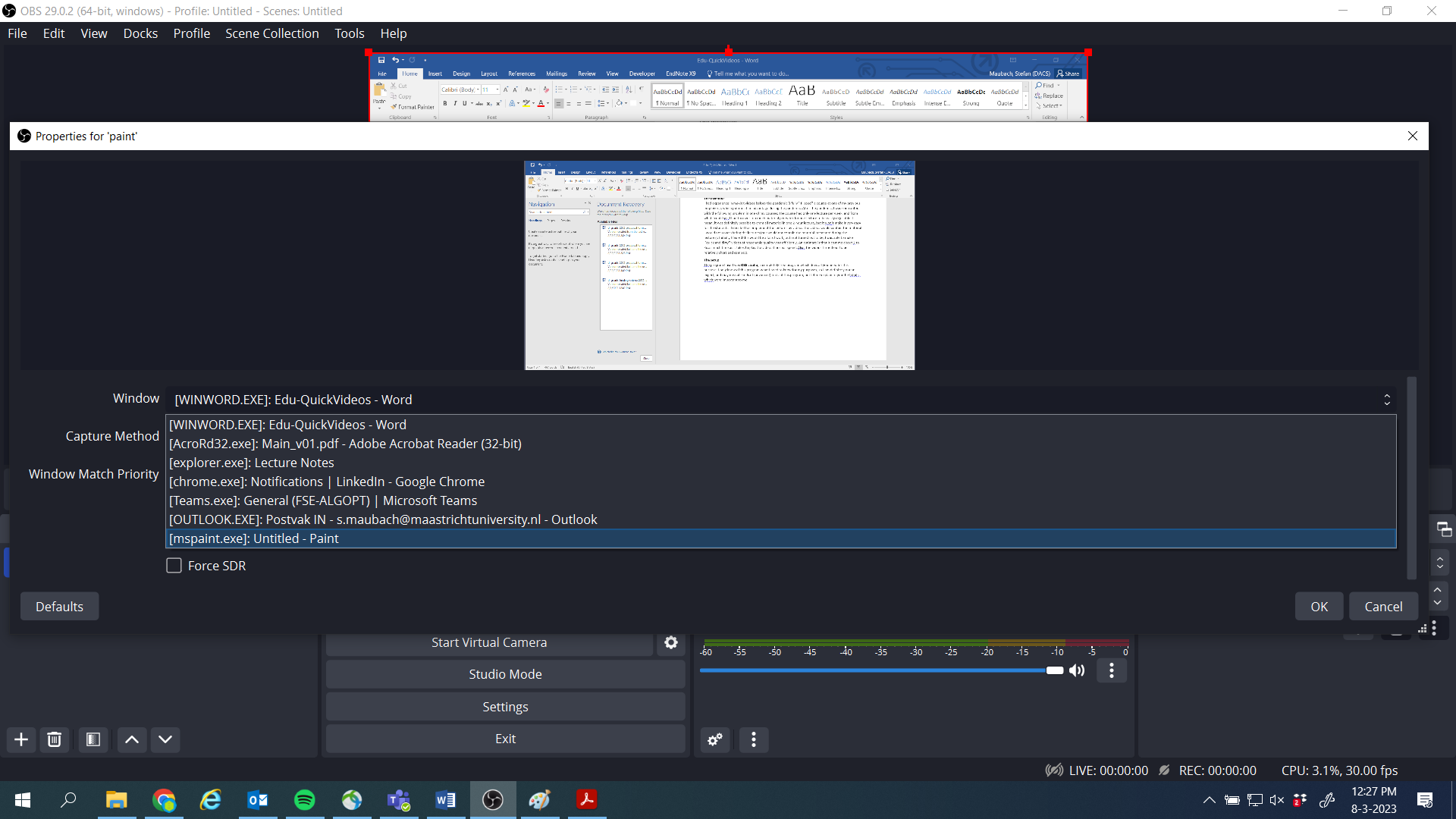1456x819 pixels.
Task: Open the notification center icon
Action: pos(1425,800)
